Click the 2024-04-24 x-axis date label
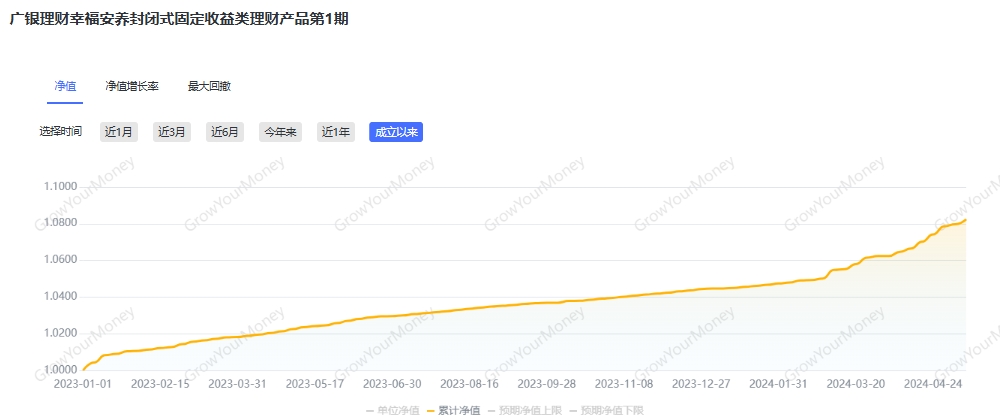 931,383
